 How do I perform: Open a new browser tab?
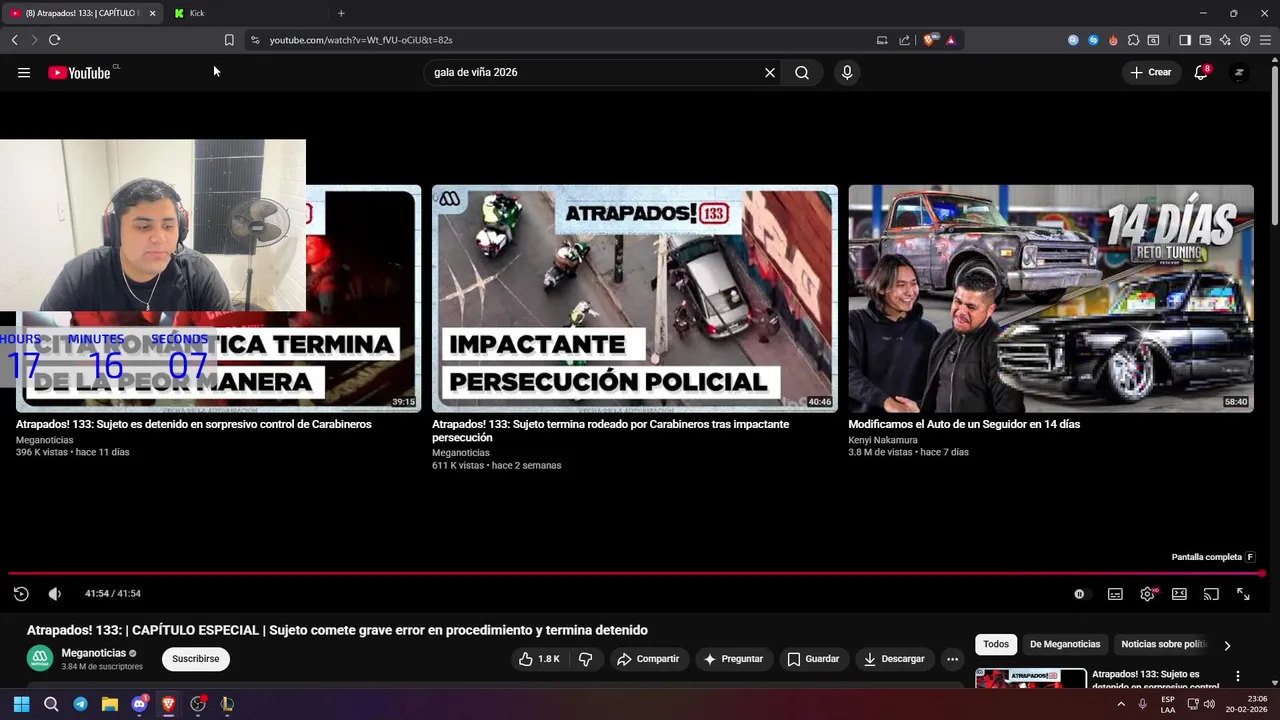pyautogui.click(x=341, y=13)
